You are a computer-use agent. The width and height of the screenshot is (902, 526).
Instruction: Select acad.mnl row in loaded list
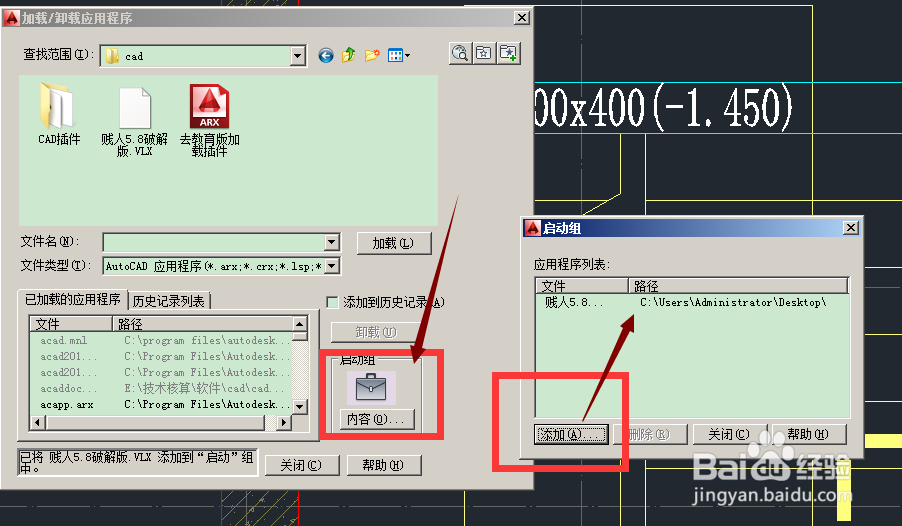pyautogui.click(x=161, y=340)
